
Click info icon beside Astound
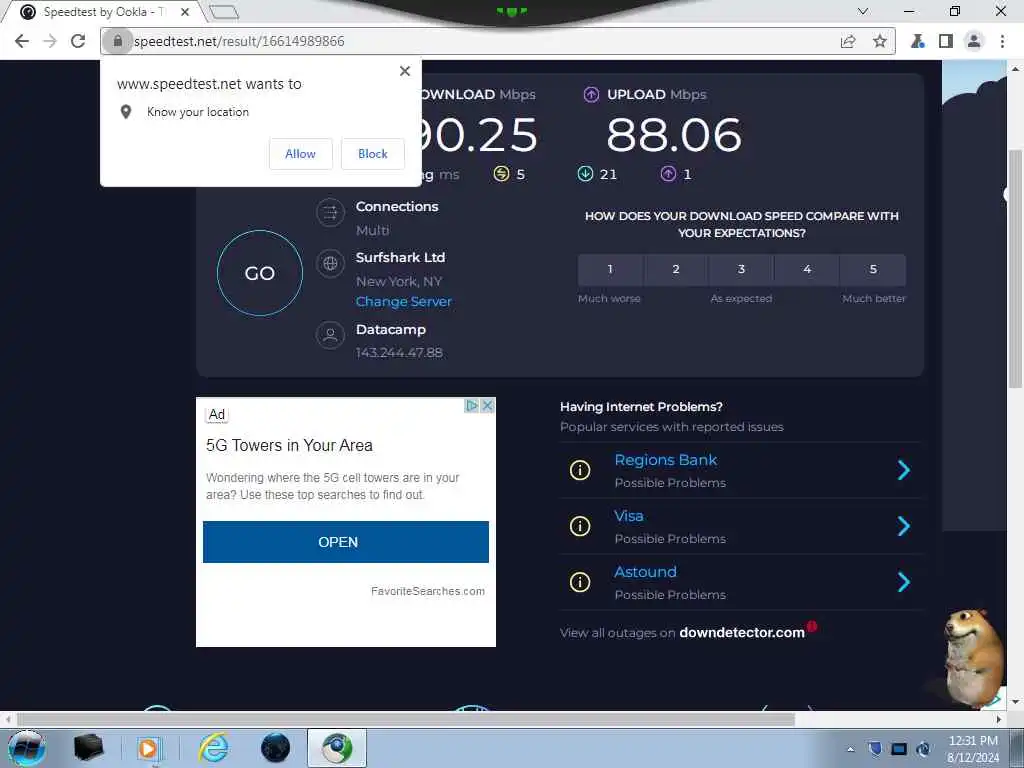coord(580,582)
